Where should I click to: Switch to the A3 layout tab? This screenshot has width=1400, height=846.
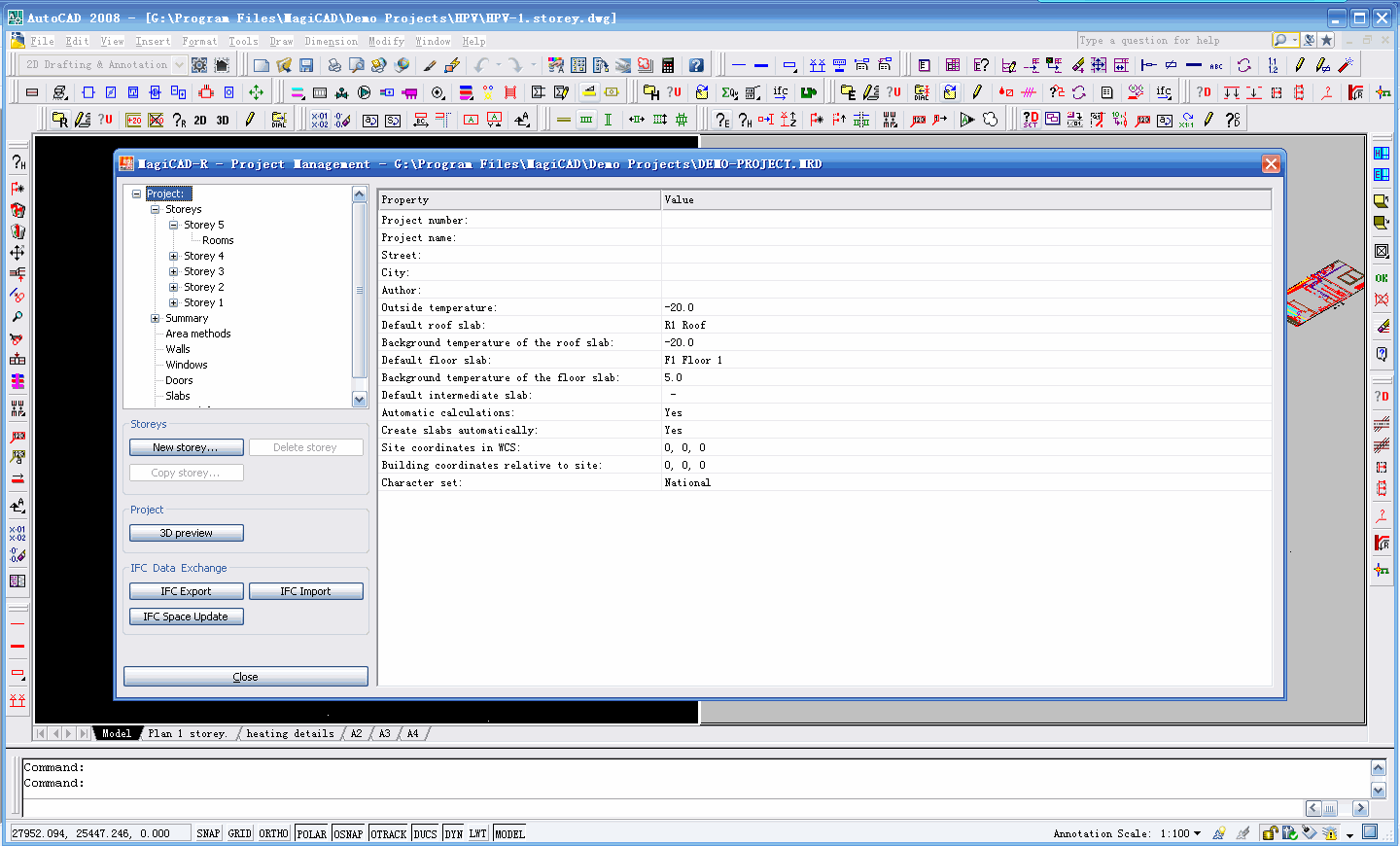click(x=385, y=733)
